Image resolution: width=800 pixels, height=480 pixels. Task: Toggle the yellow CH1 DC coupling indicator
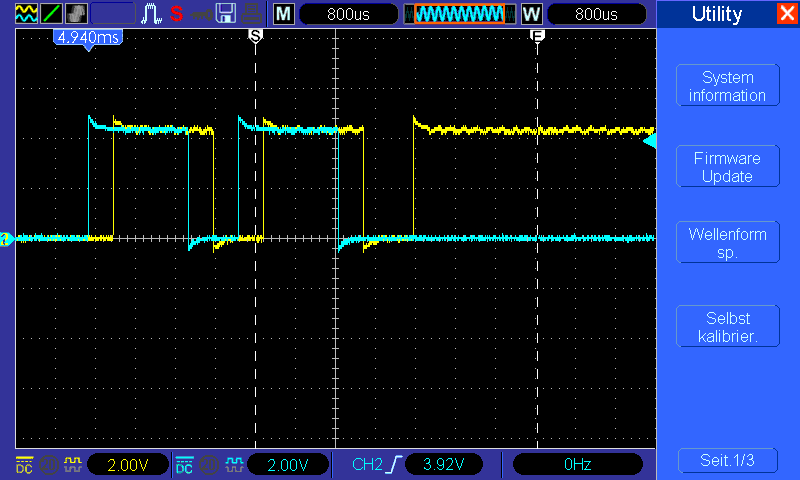click(24, 465)
